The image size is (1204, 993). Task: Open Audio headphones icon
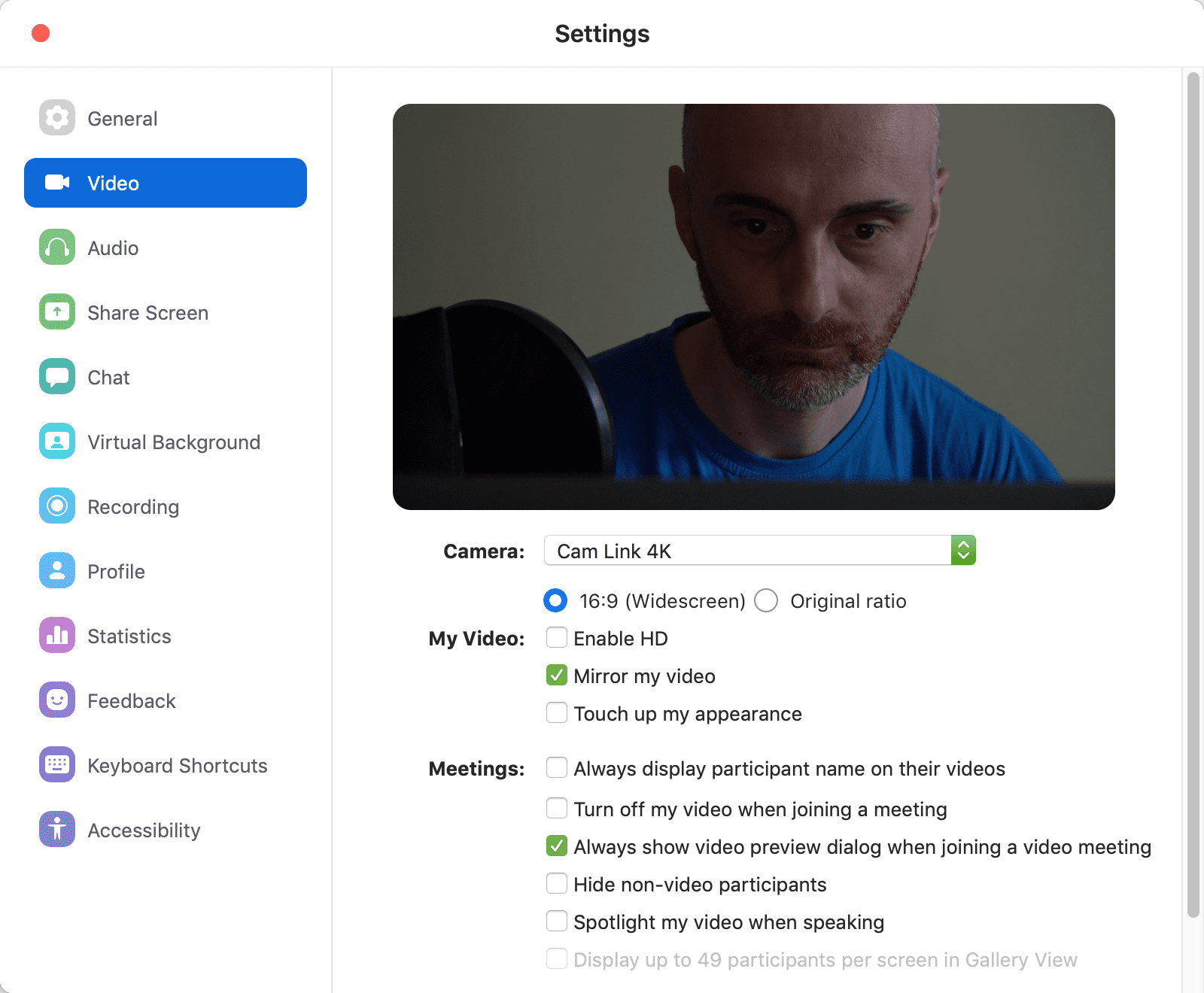[57, 247]
